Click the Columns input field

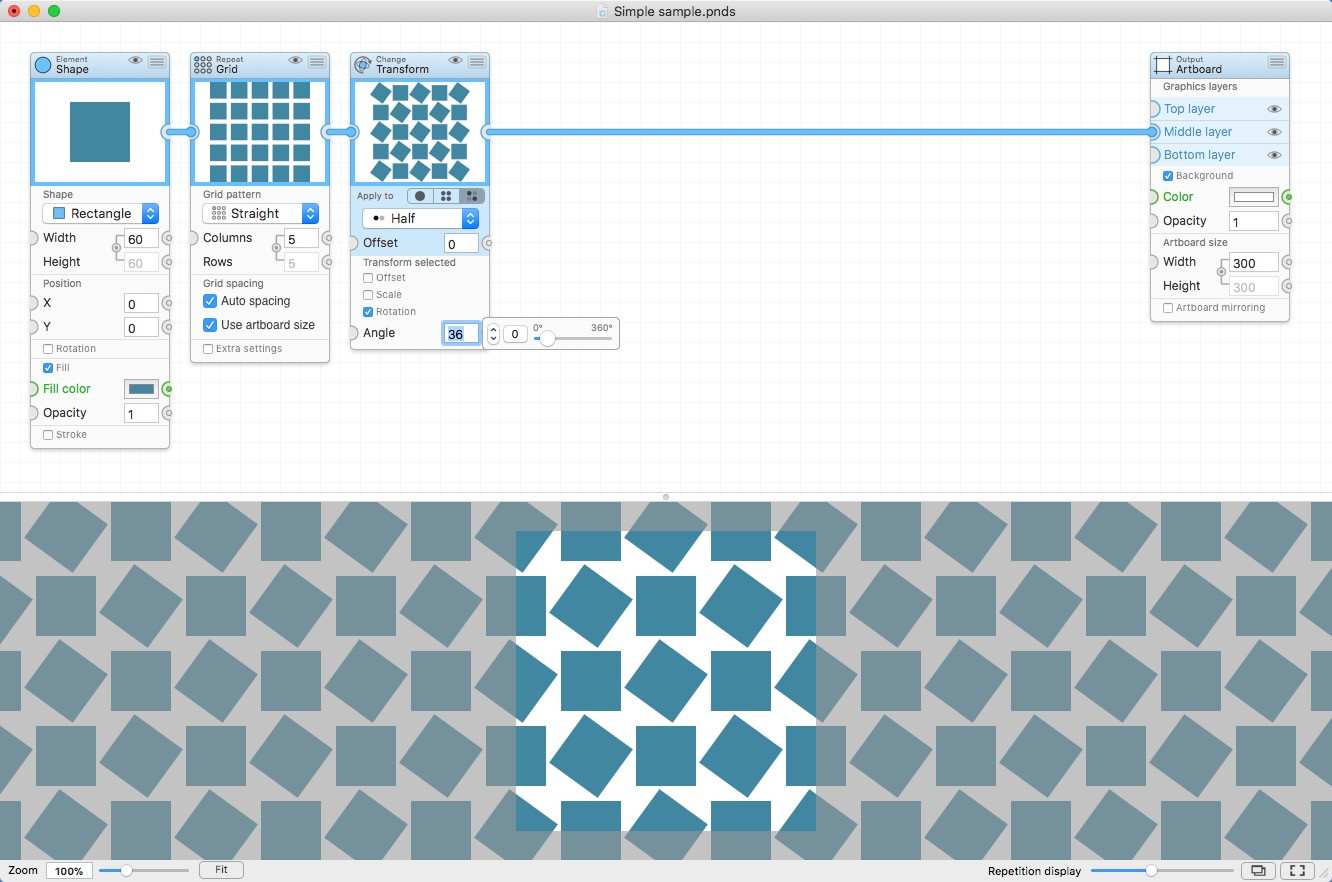tap(301, 238)
